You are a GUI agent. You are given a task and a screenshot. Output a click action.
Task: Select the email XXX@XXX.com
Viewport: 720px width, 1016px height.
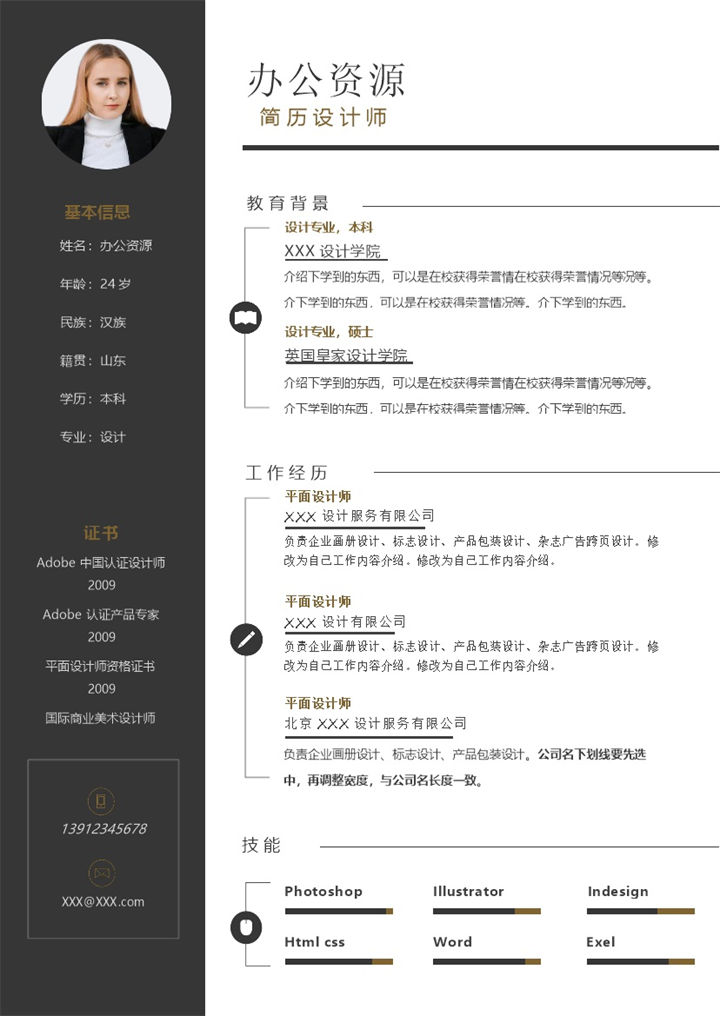pyautogui.click(x=103, y=901)
